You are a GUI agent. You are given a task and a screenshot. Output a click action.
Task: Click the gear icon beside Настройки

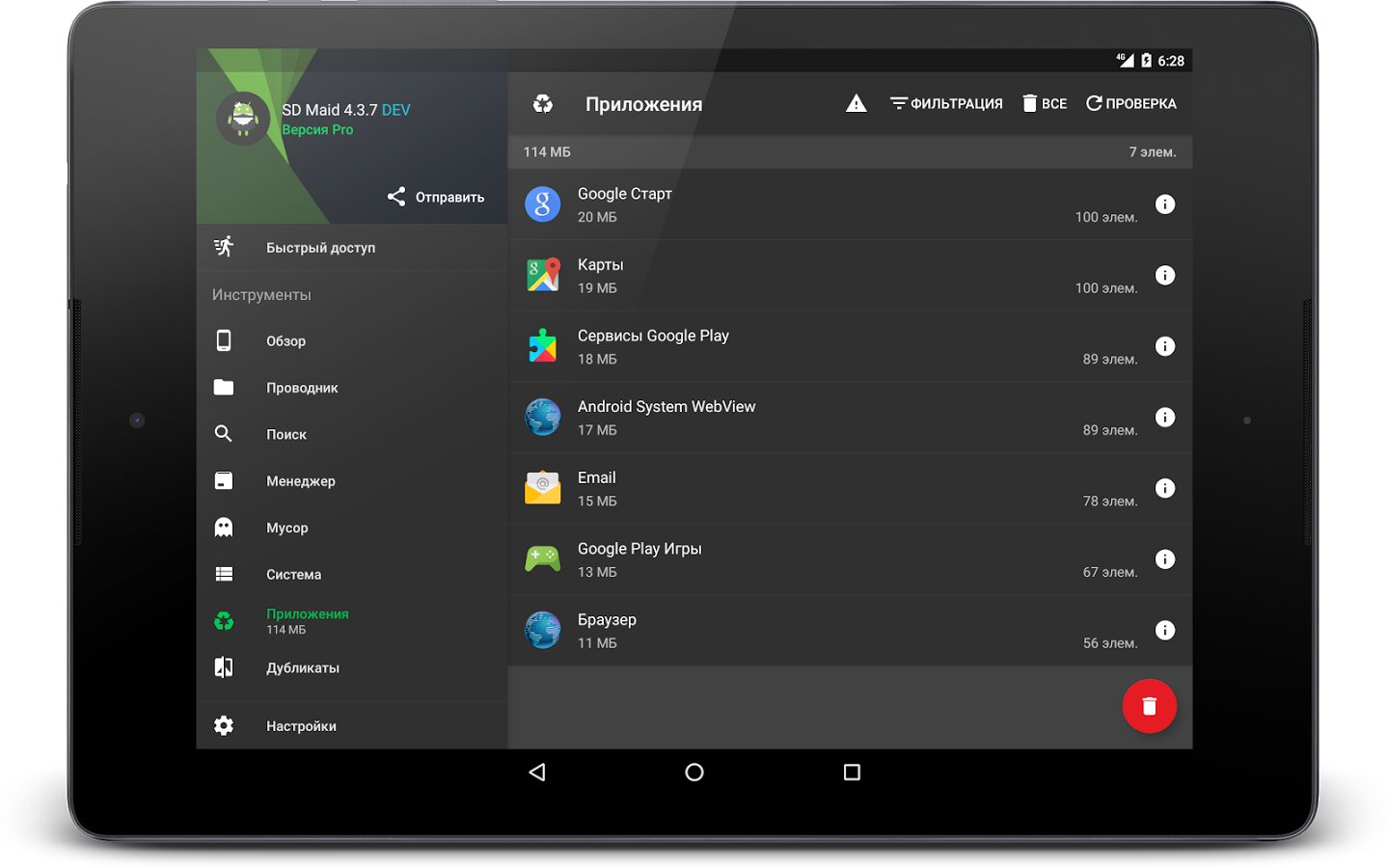(x=224, y=725)
